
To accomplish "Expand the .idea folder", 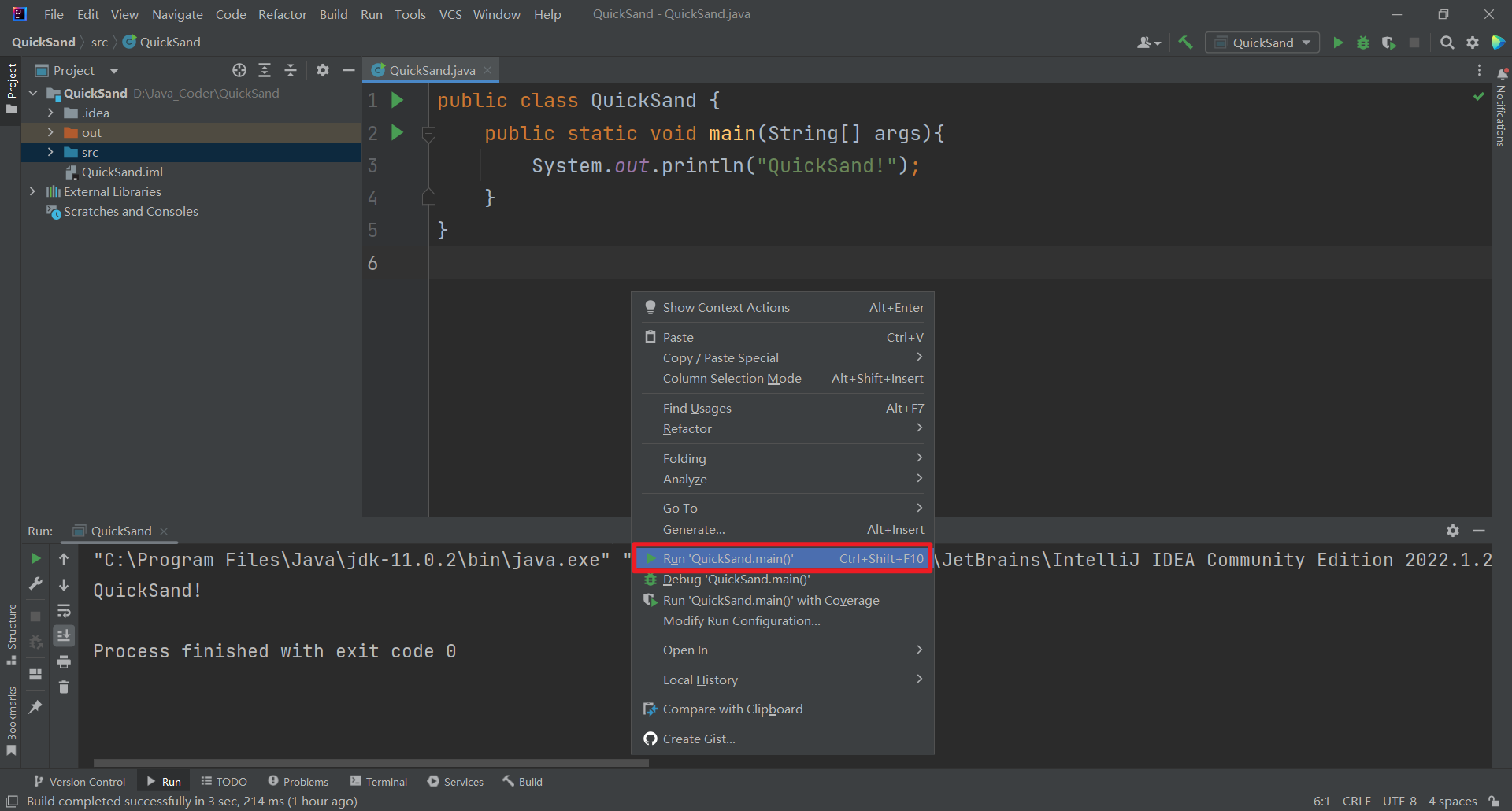I will 50,113.
